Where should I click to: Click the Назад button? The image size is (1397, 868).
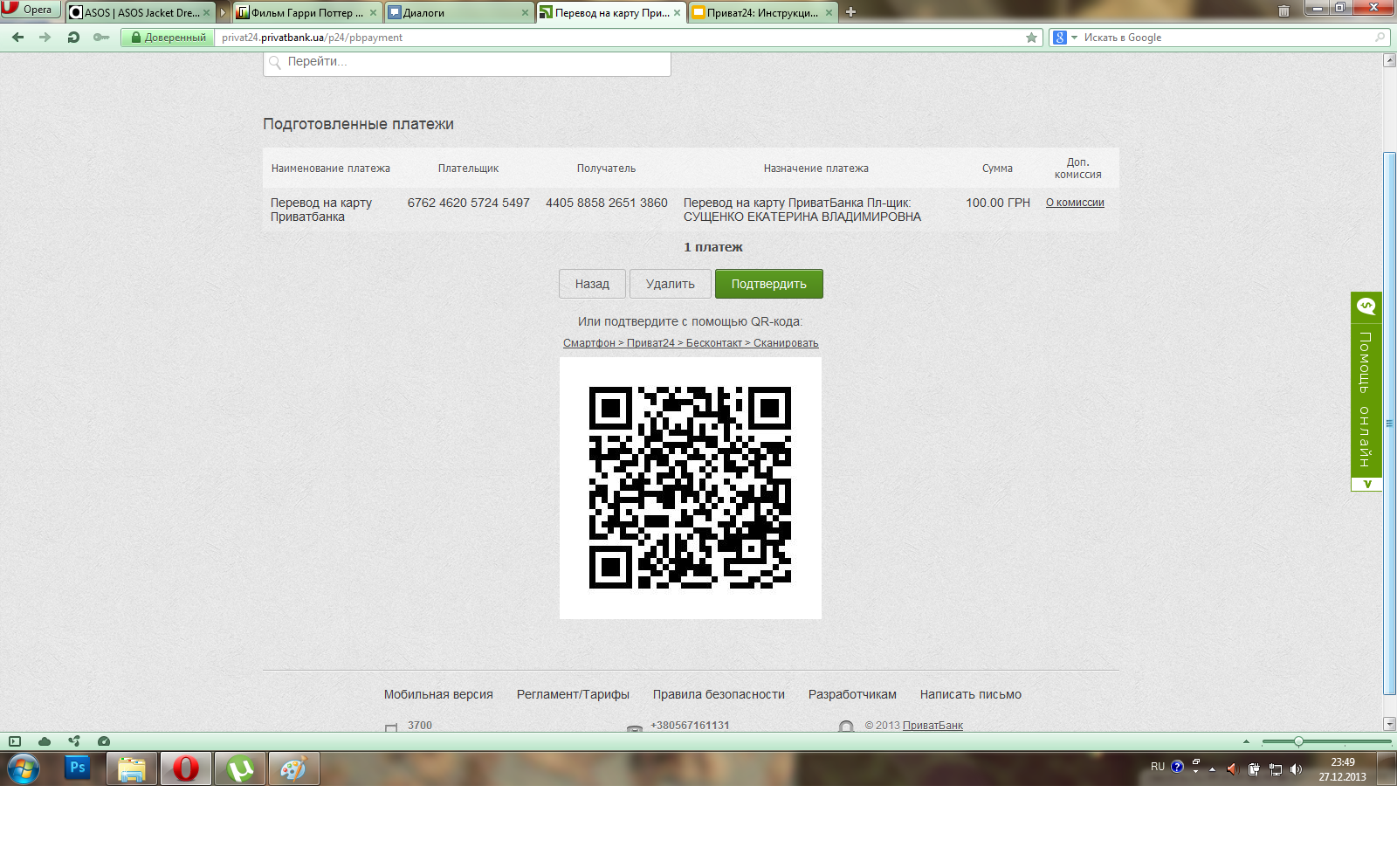click(x=592, y=284)
